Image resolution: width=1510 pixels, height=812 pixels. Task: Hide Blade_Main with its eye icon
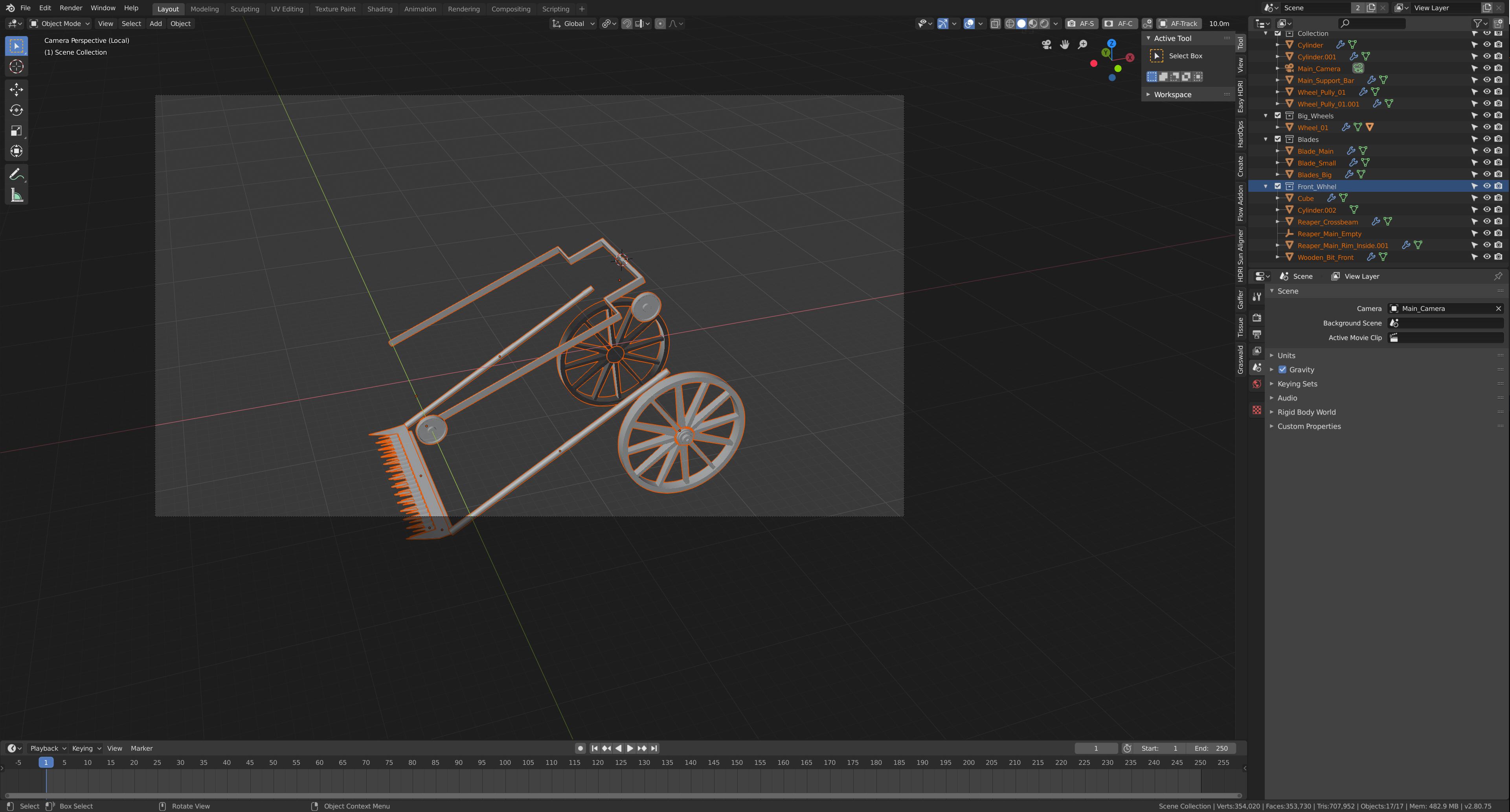pos(1486,151)
